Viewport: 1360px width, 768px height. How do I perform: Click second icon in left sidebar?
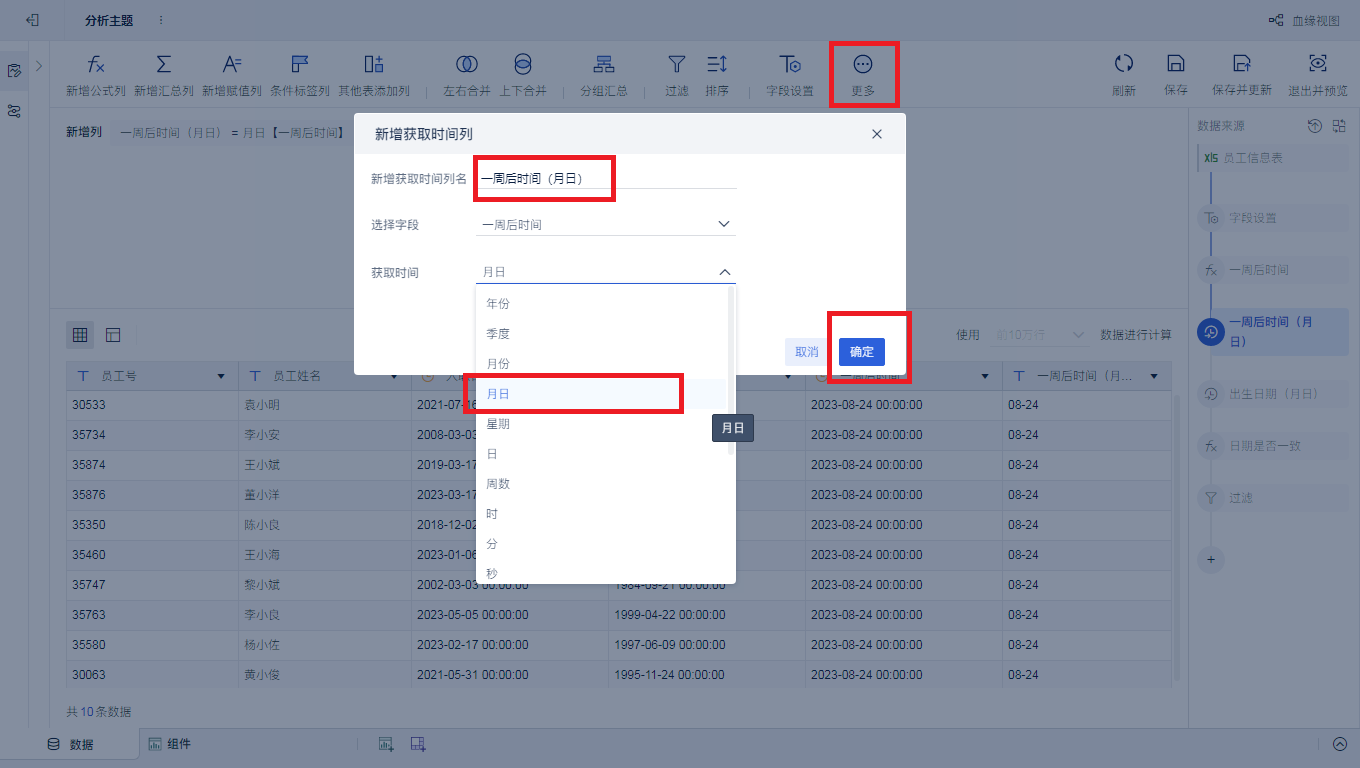[x=14, y=111]
